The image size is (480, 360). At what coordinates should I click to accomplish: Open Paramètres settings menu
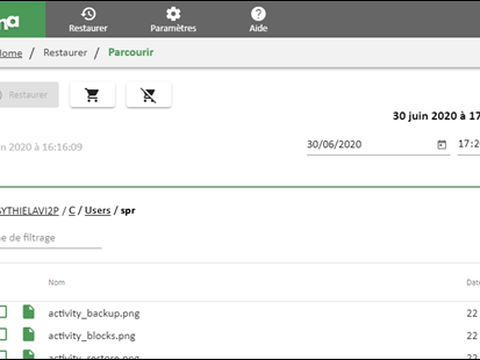click(x=173, y=20)
